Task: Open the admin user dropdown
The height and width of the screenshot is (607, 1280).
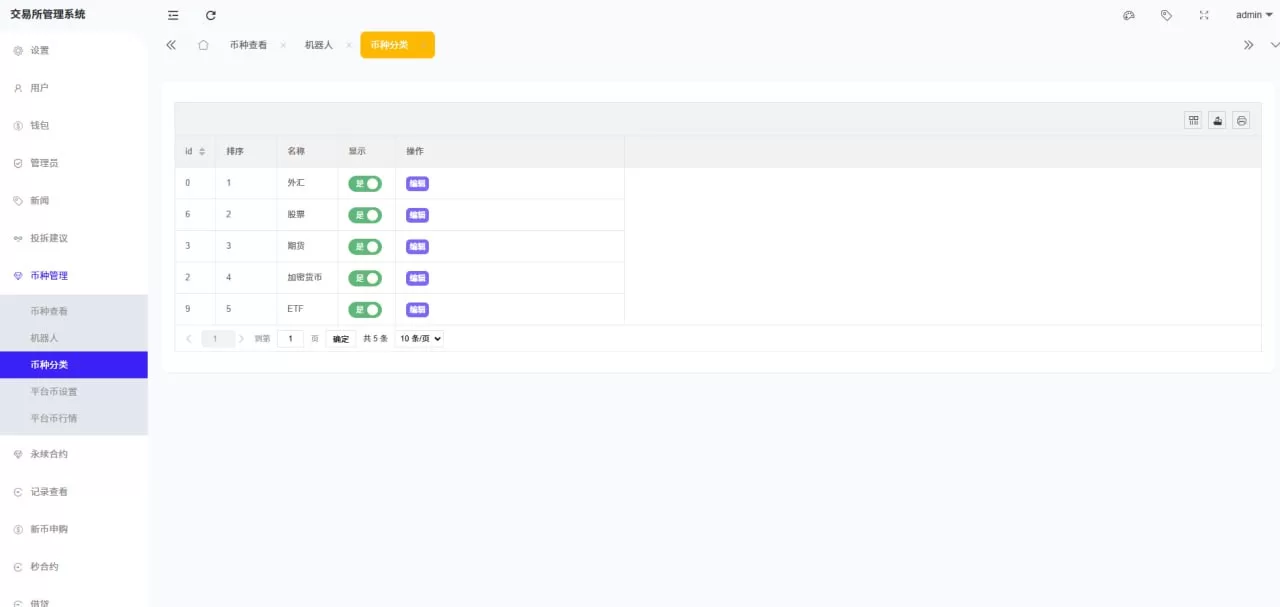Action: tap(1254, 15)
